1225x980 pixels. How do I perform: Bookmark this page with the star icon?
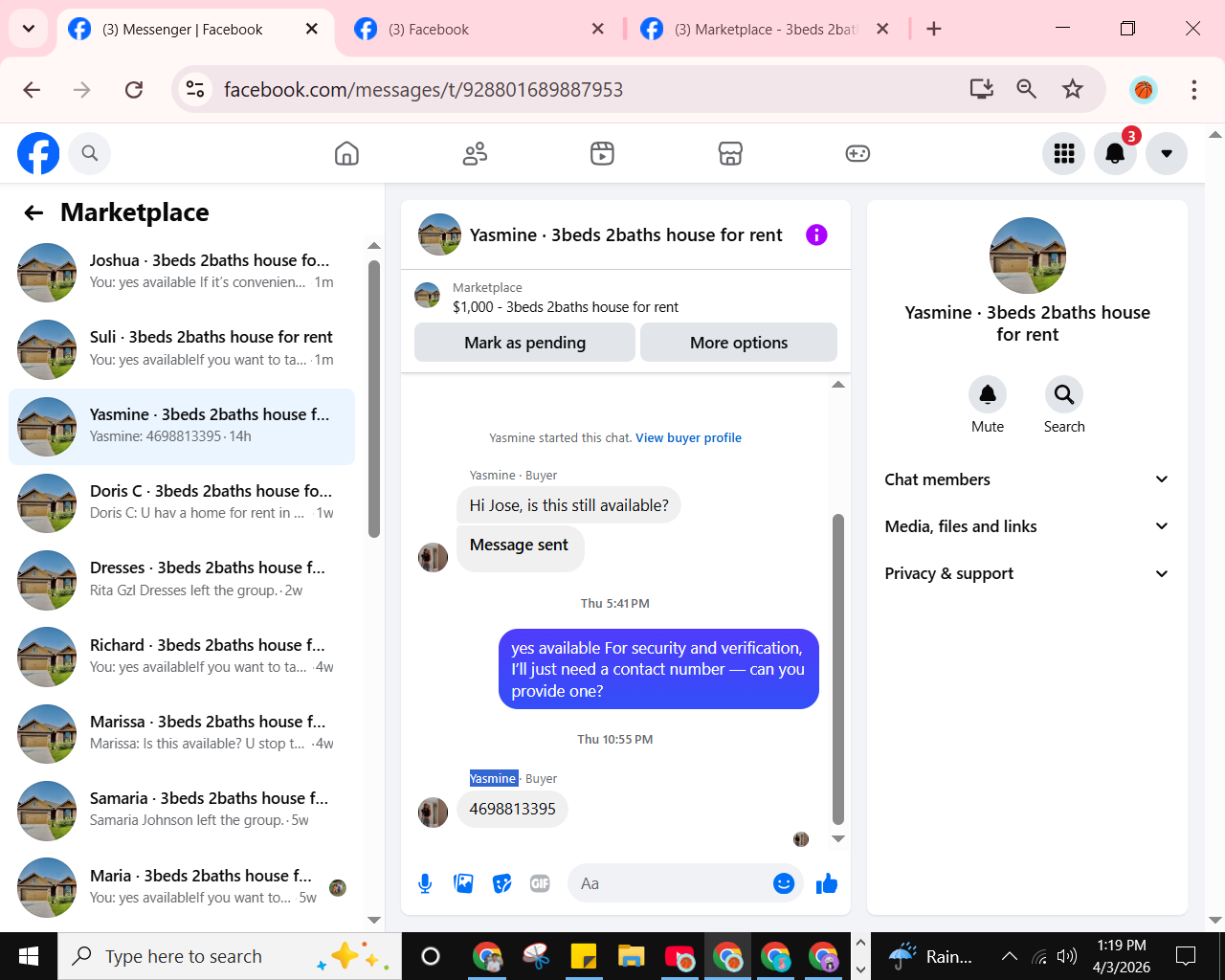point(1073,89)
